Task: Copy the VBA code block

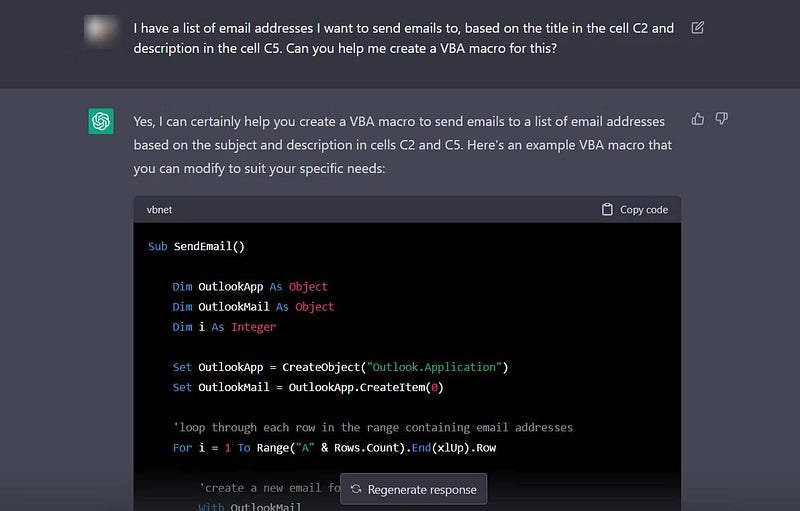Action: [635, 210]
